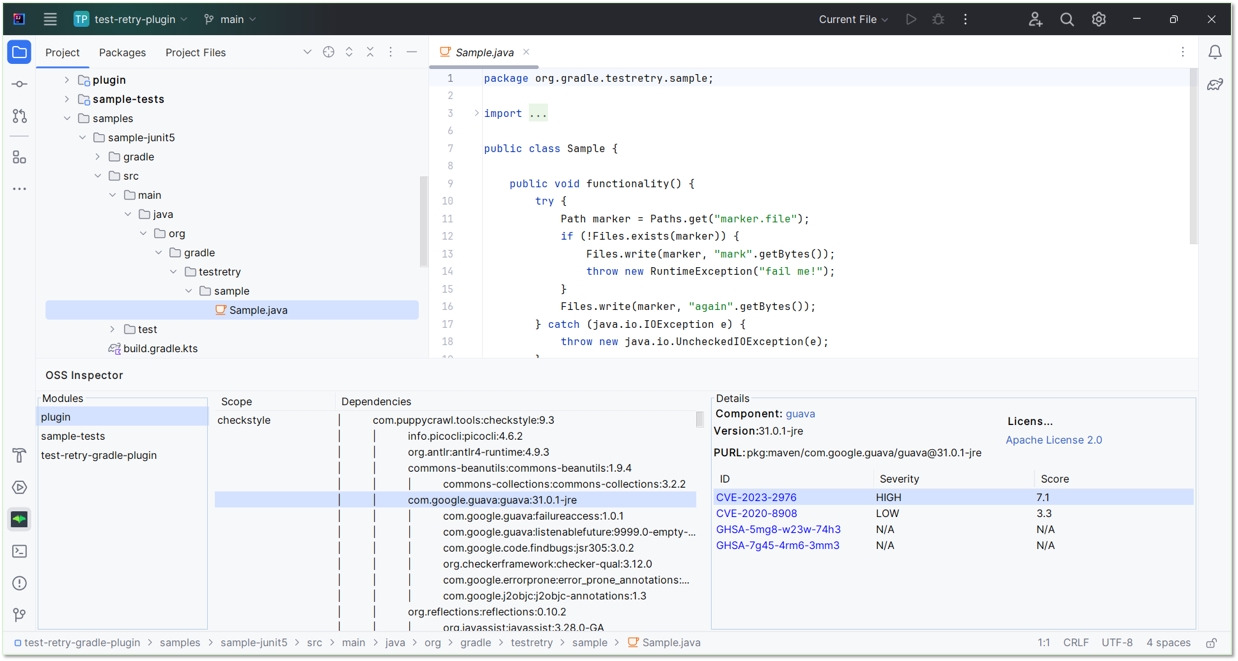
Task: Open Current File run configuration dropdown
Action: coord(853,19)
